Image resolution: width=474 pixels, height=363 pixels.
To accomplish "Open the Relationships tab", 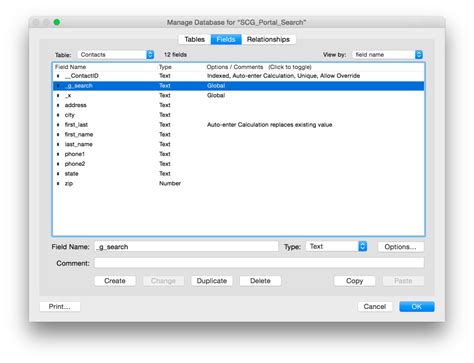I will coord(268,39).
